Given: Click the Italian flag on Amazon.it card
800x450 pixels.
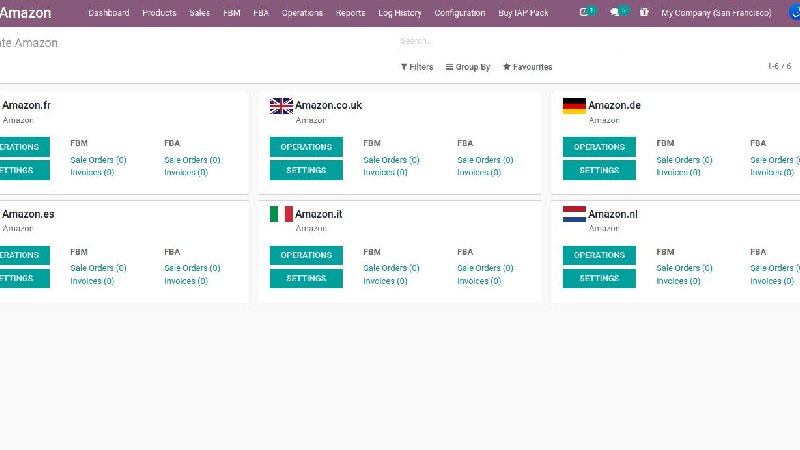Looking at the screenshot, I should coord(281,214).
